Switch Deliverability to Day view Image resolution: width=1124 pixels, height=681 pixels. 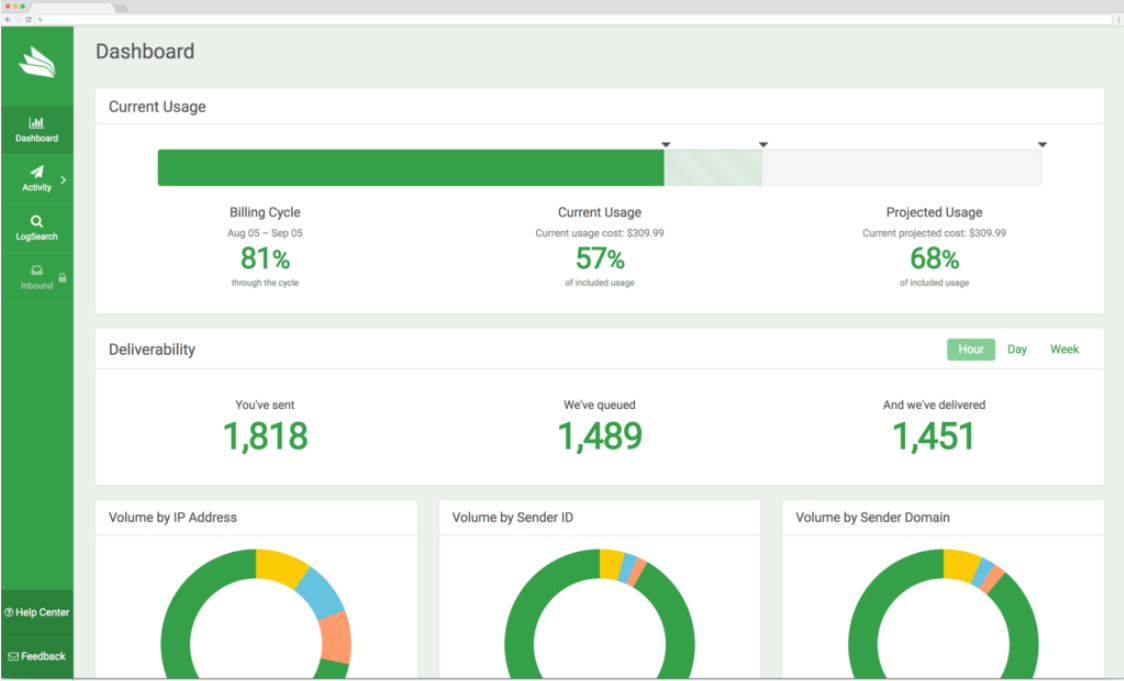pyautogui.click(x=1017, y=349)
